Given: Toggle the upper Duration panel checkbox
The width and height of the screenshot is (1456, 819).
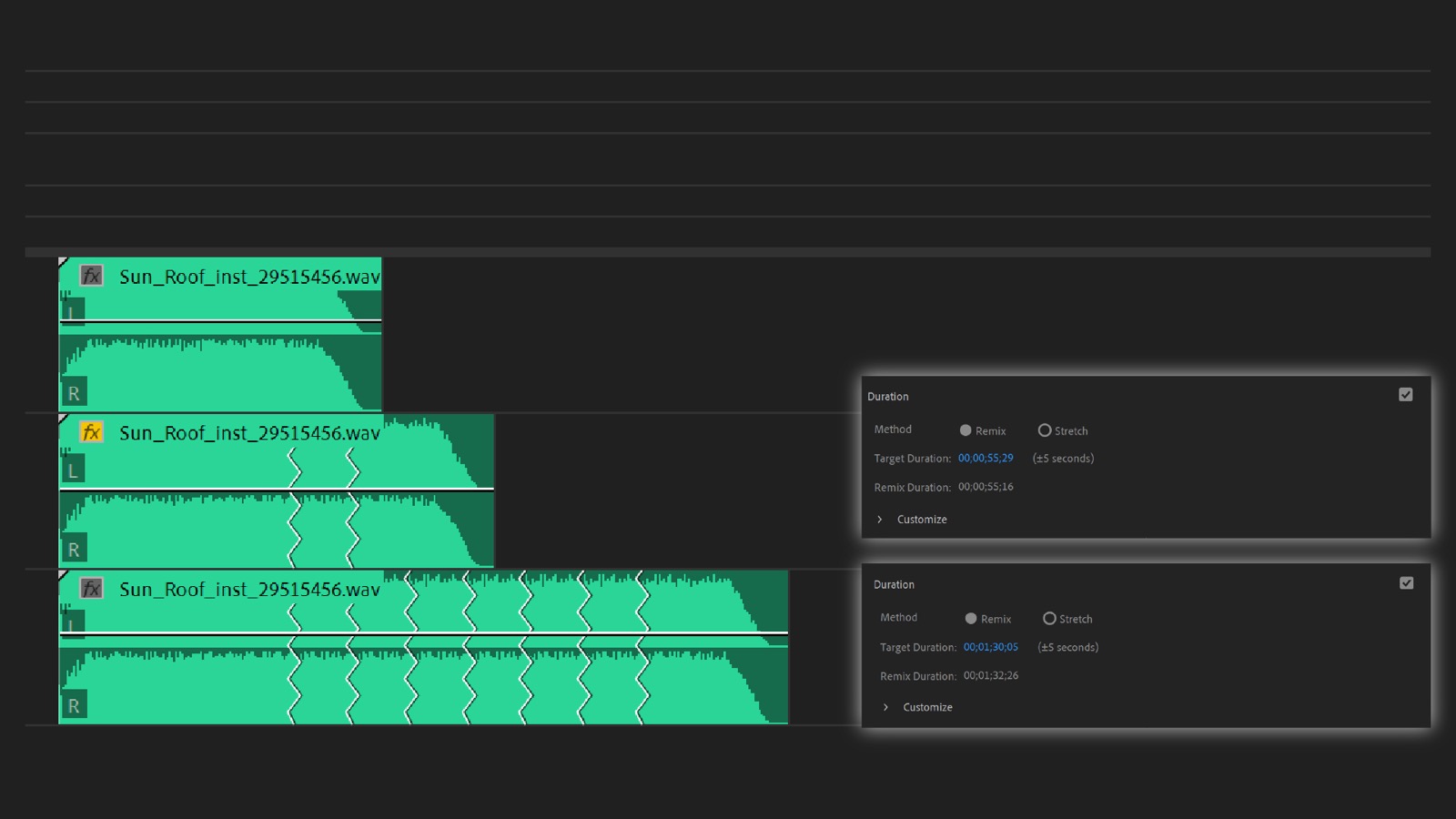Looking at the screenshot, I should (1406, 395).
